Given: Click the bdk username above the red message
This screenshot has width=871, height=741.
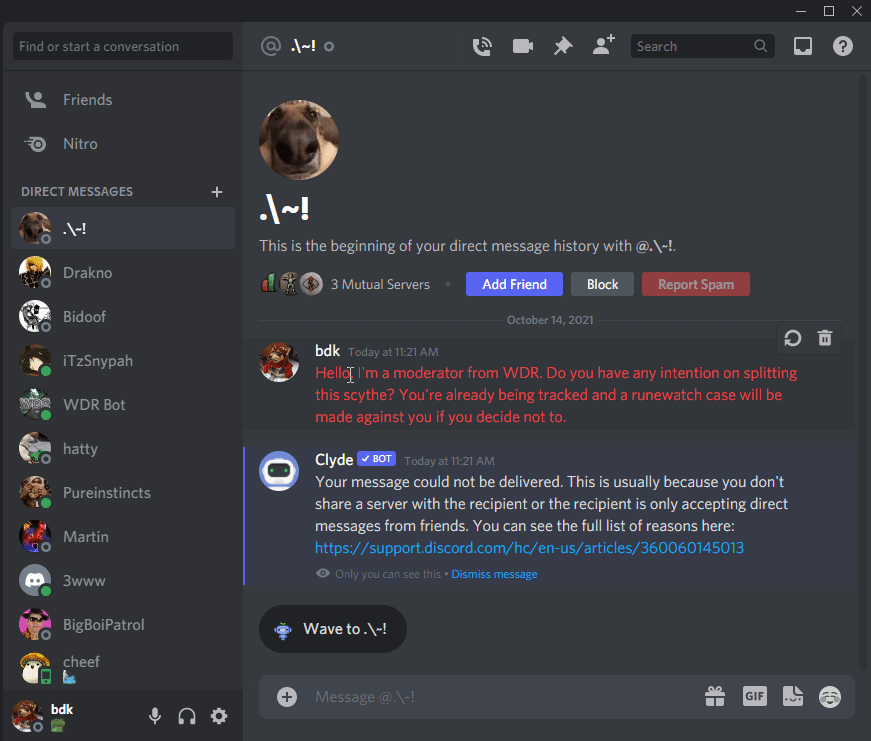Looking at the screenshot, I should tap(327, 351).
